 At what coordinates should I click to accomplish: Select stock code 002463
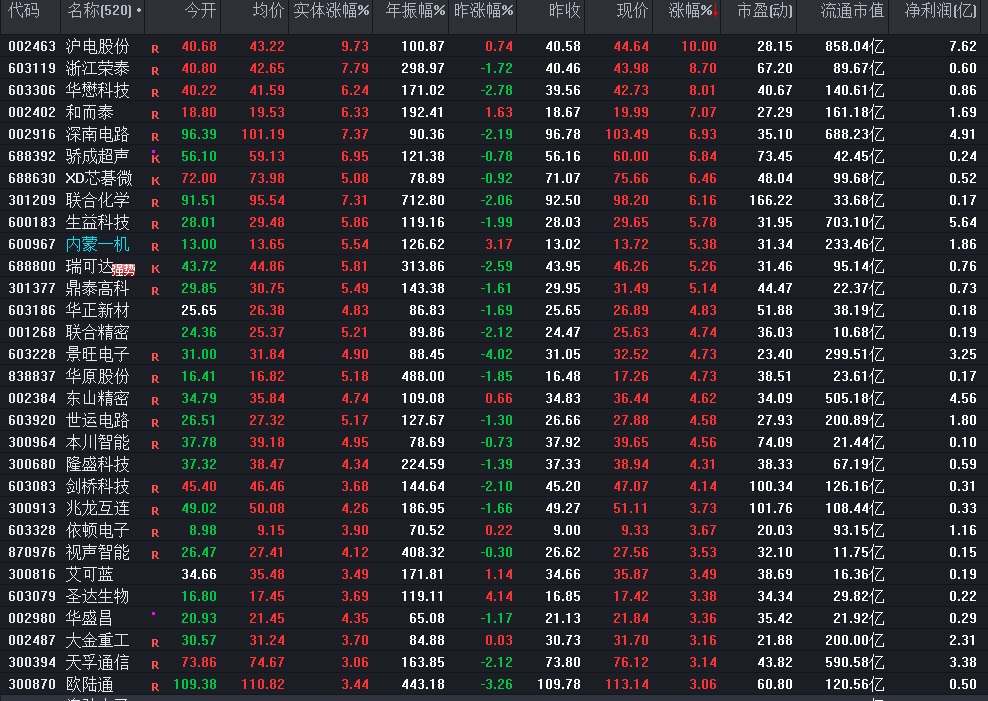click(x=32, y=47)
